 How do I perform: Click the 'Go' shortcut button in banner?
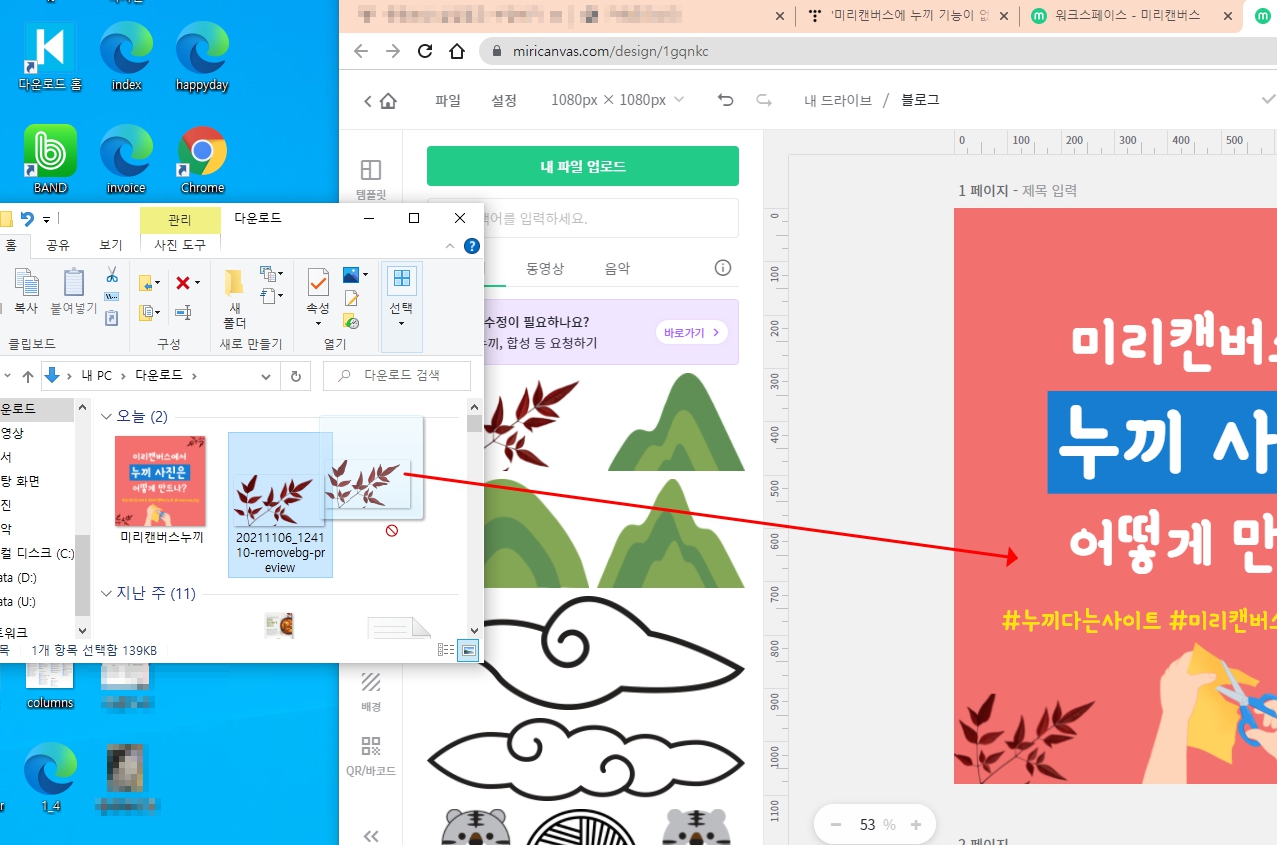pyautogui.click(x=692, y=332)
